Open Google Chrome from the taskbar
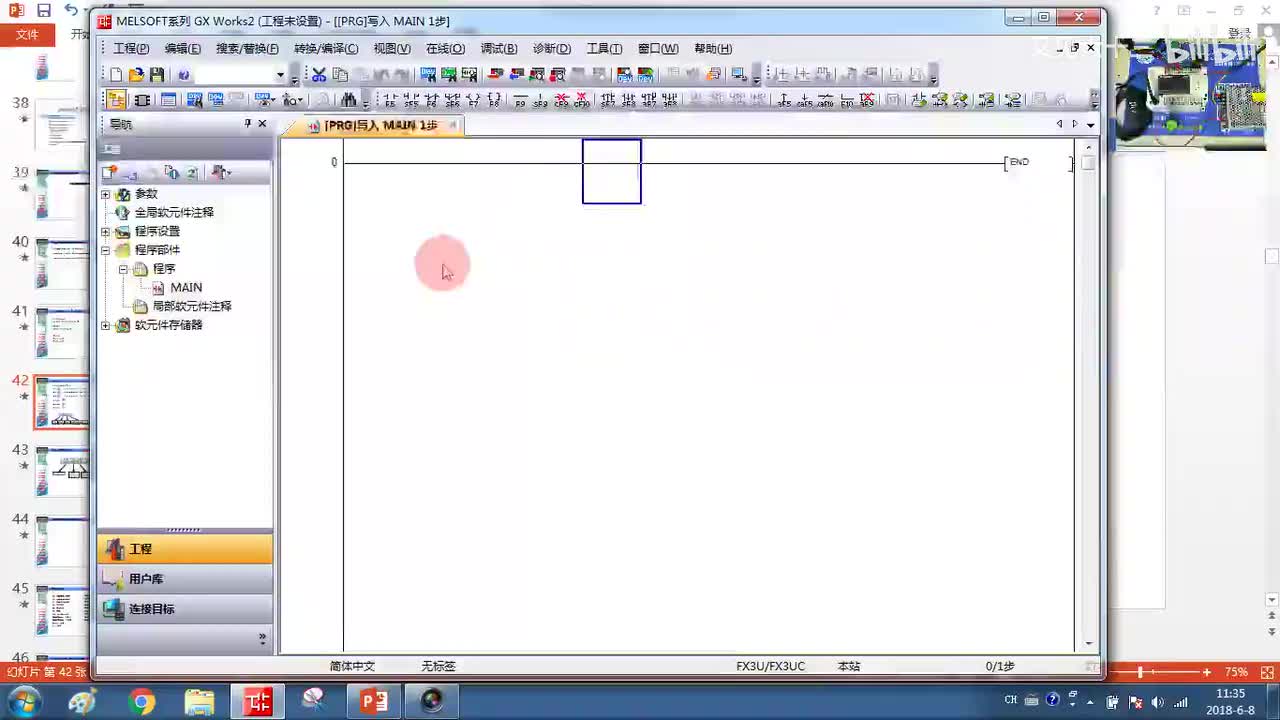1280x720 pixels. (x=141, y=702)
